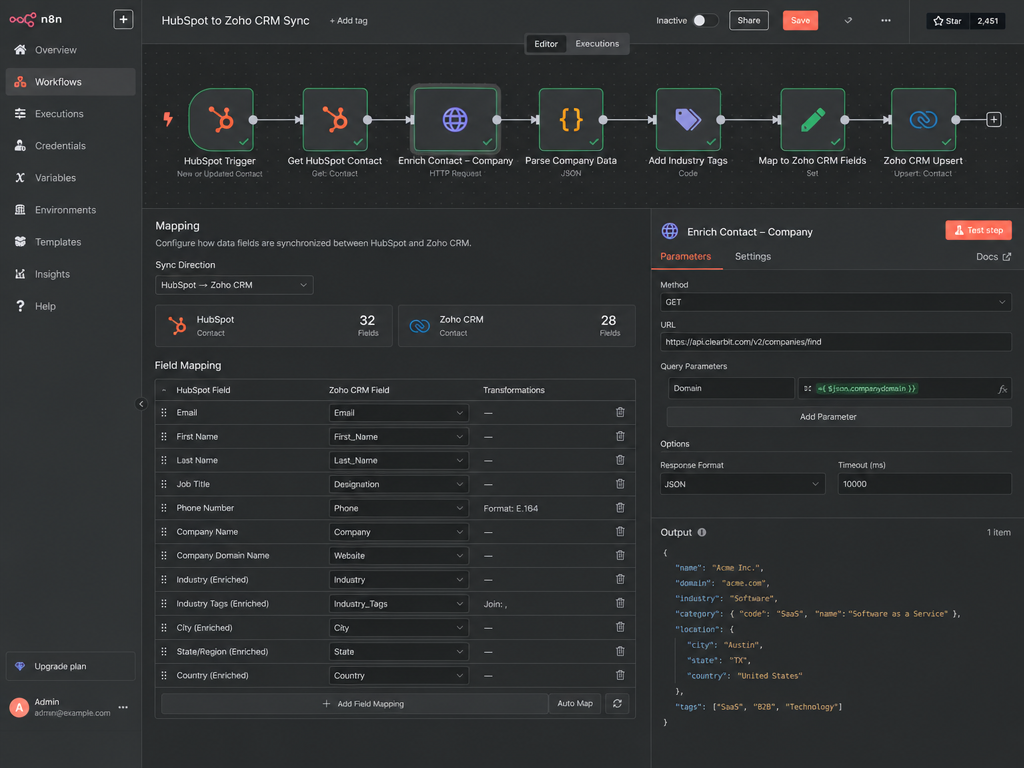Delete the Country (Enriched) mapping row
The width and height of the screenshot is (1024, 768).
point(620,675)
